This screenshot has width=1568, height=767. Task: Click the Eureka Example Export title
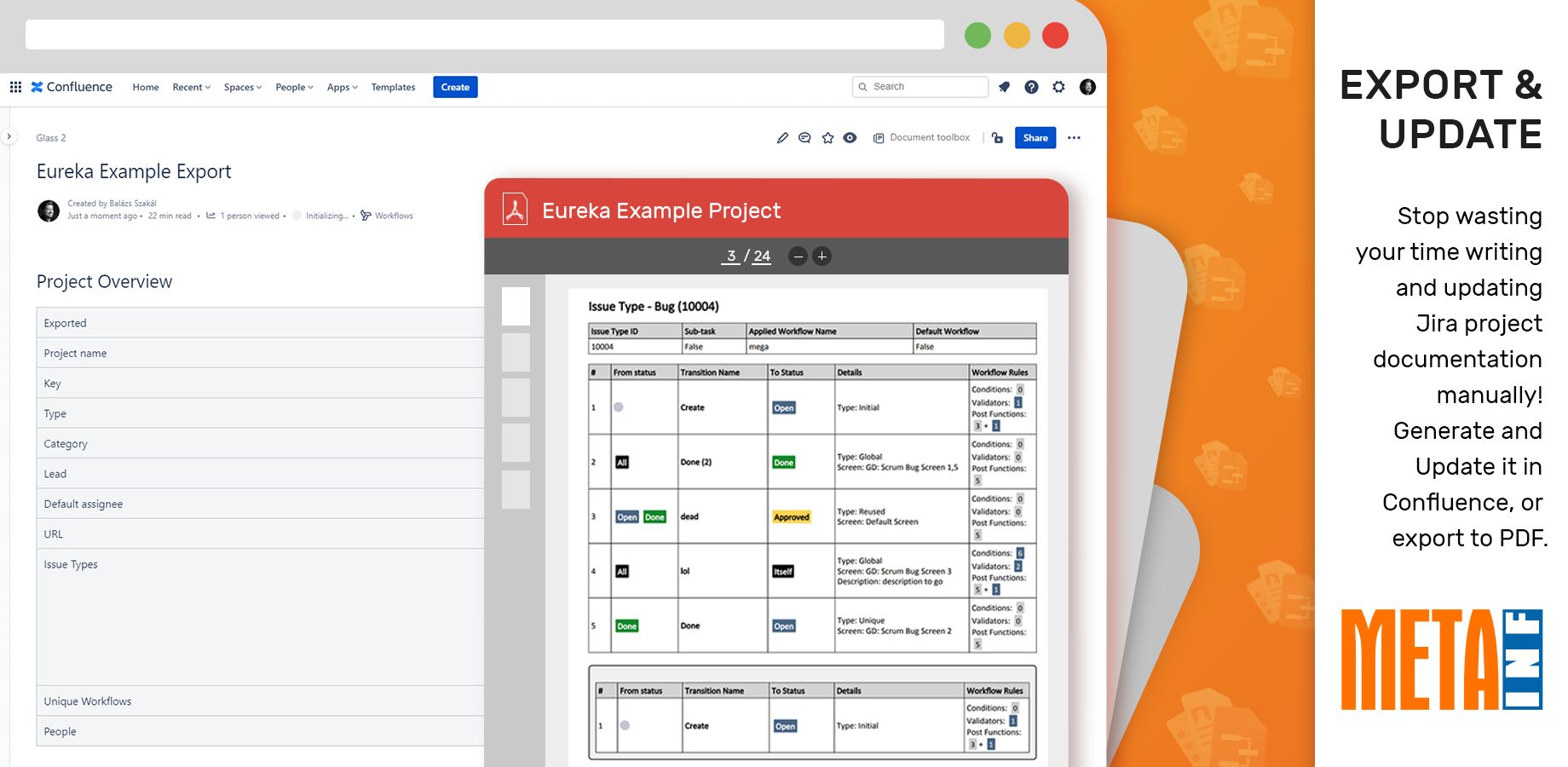134,171
